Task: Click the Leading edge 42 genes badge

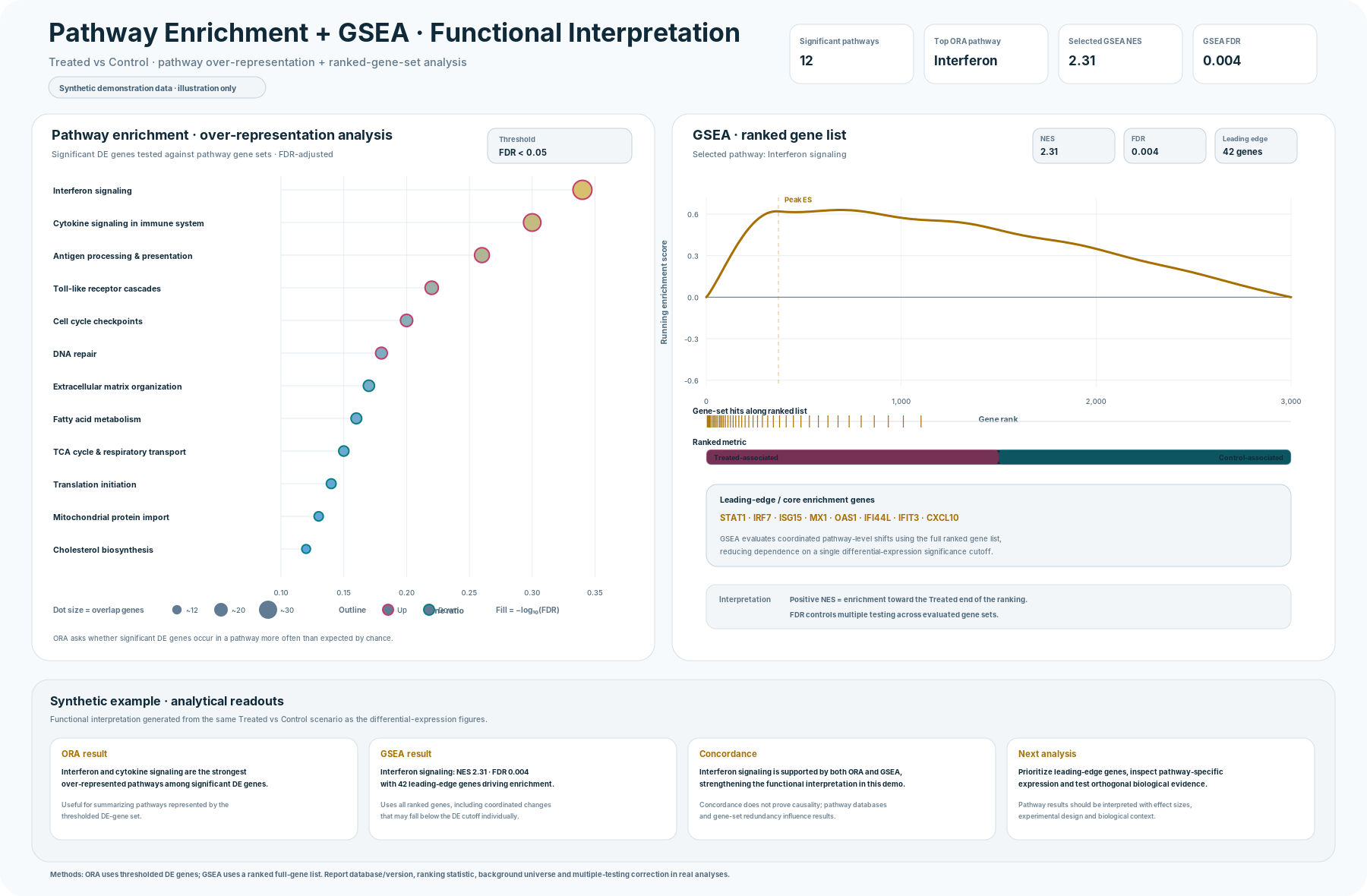Action: (x=1256, y=146)
